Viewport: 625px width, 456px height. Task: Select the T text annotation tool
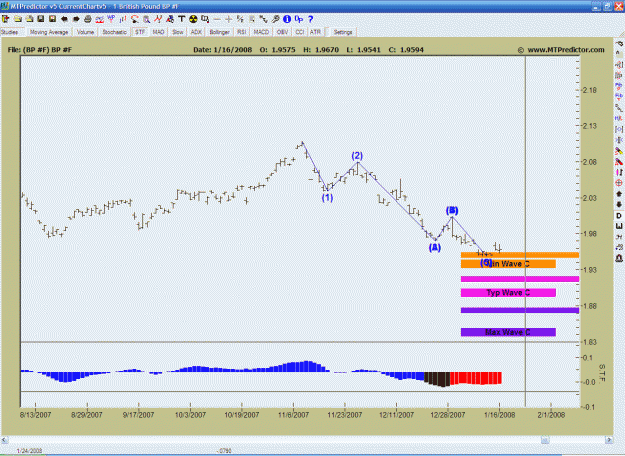click(x=181, y=19)
